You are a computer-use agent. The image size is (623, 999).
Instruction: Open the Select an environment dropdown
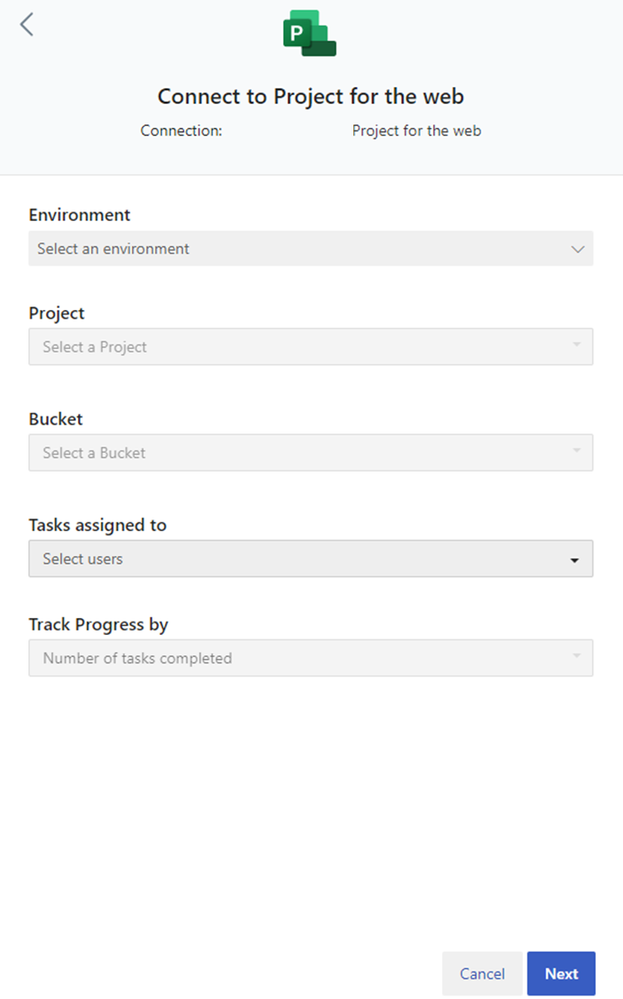coord(311,248)
